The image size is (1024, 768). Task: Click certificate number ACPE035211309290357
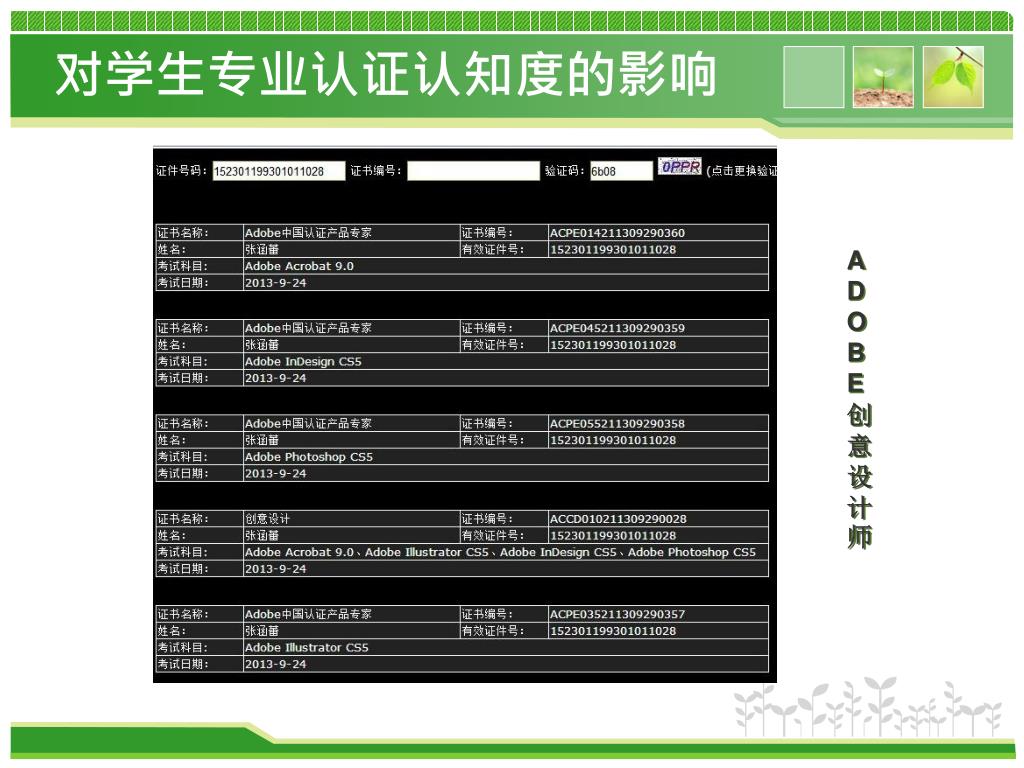pyautogui.click(x=617, y=614)
